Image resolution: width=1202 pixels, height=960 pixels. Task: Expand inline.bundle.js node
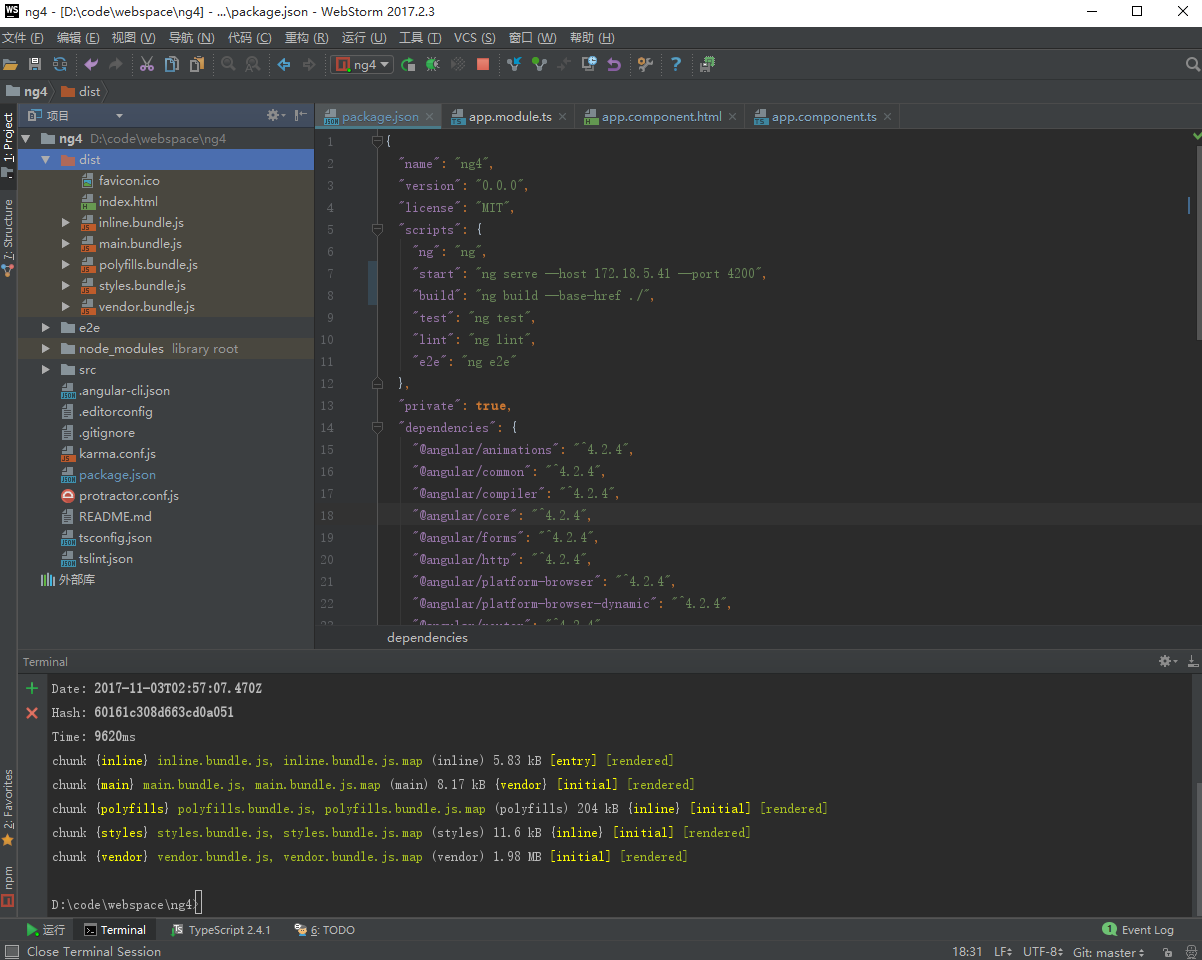(x=66, y=223)
